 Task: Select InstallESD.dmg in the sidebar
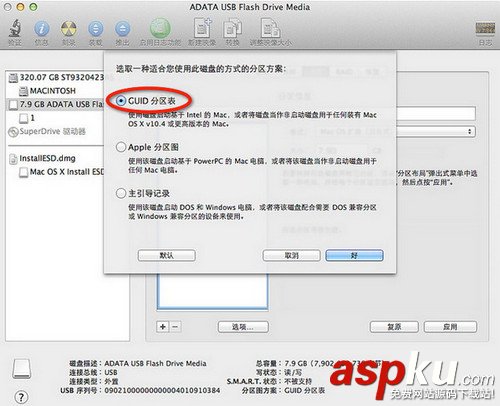43,158
